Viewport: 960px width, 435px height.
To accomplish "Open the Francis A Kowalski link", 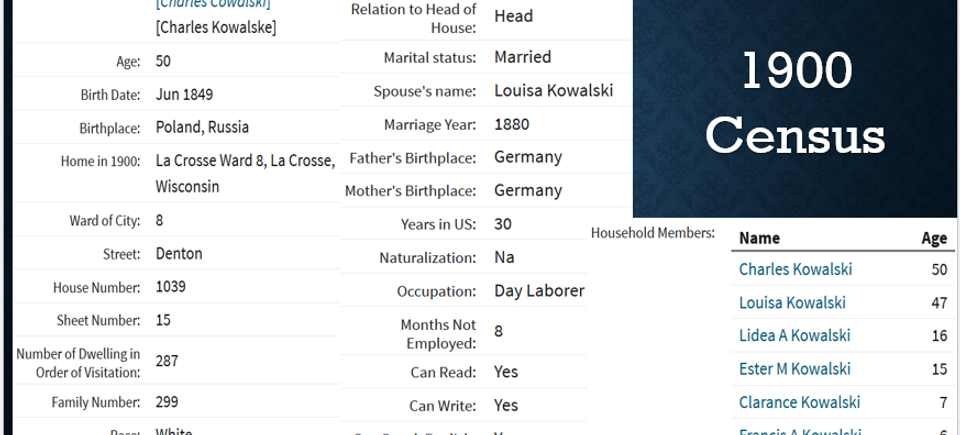I will click(x=800, y=431).
